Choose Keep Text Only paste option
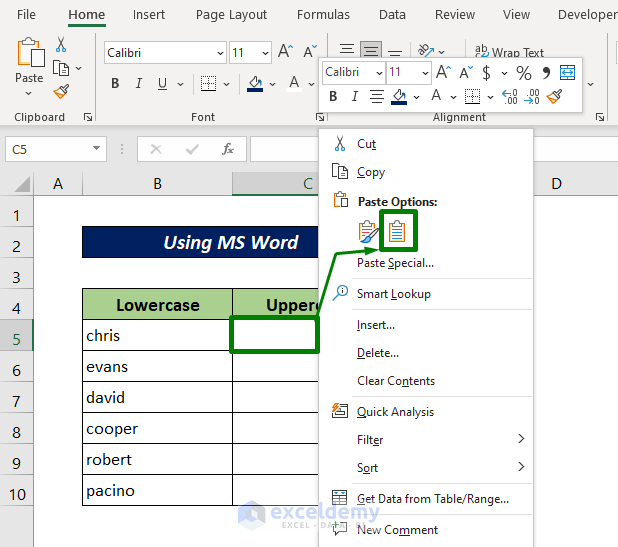The width and height of the screenshot is (618, 547). (397, 231)
